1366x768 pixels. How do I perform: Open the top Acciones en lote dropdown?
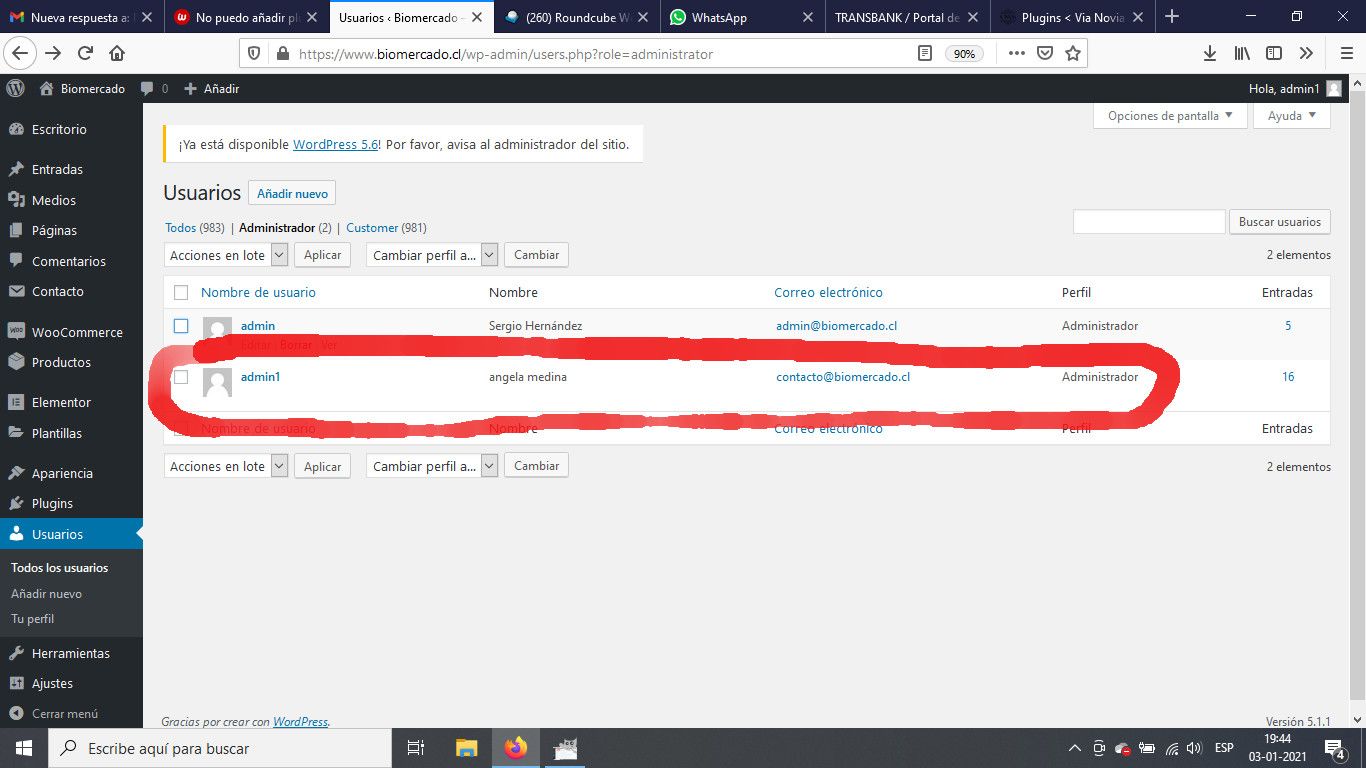pyautogui.click(x=226, y=255)
